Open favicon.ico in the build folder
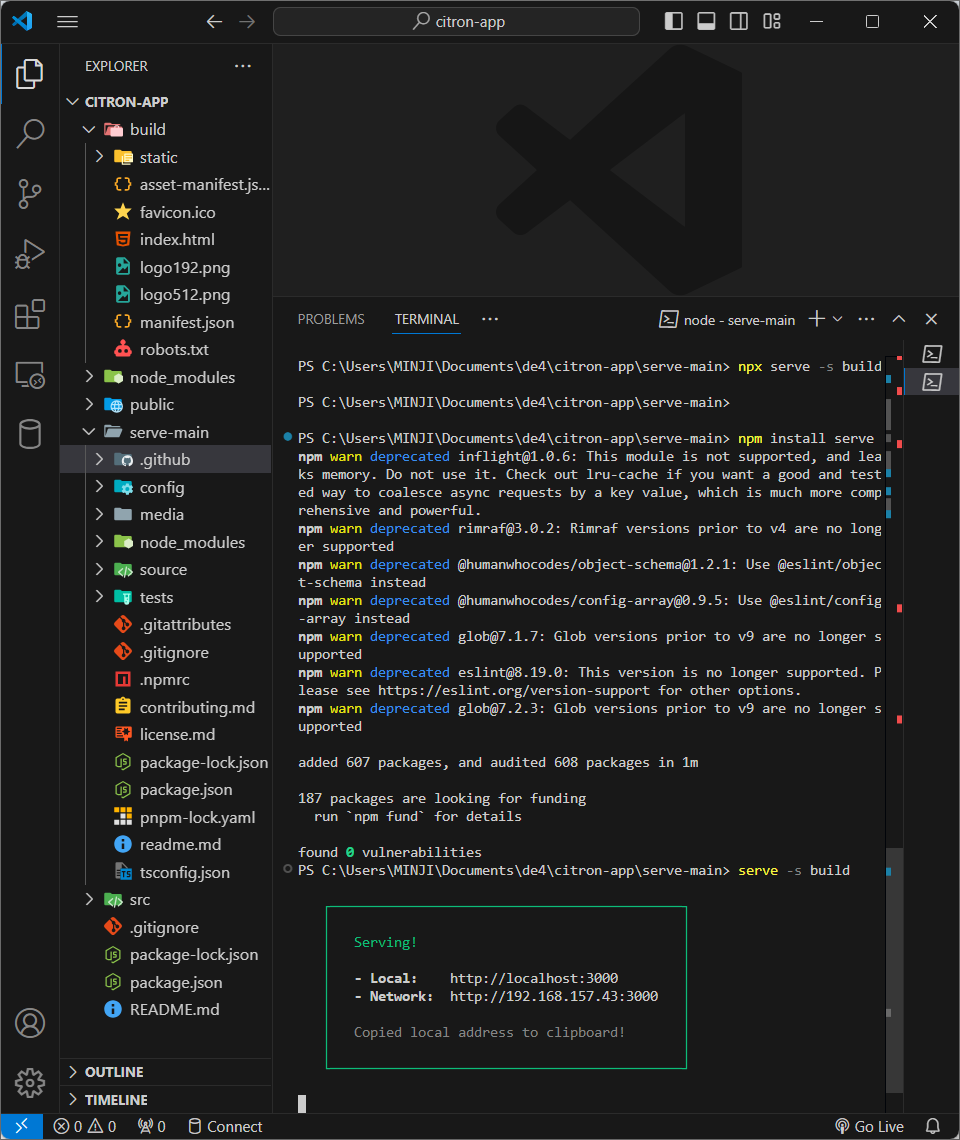The height and width of the screenshot is (1140, 960). click(166, 212)
